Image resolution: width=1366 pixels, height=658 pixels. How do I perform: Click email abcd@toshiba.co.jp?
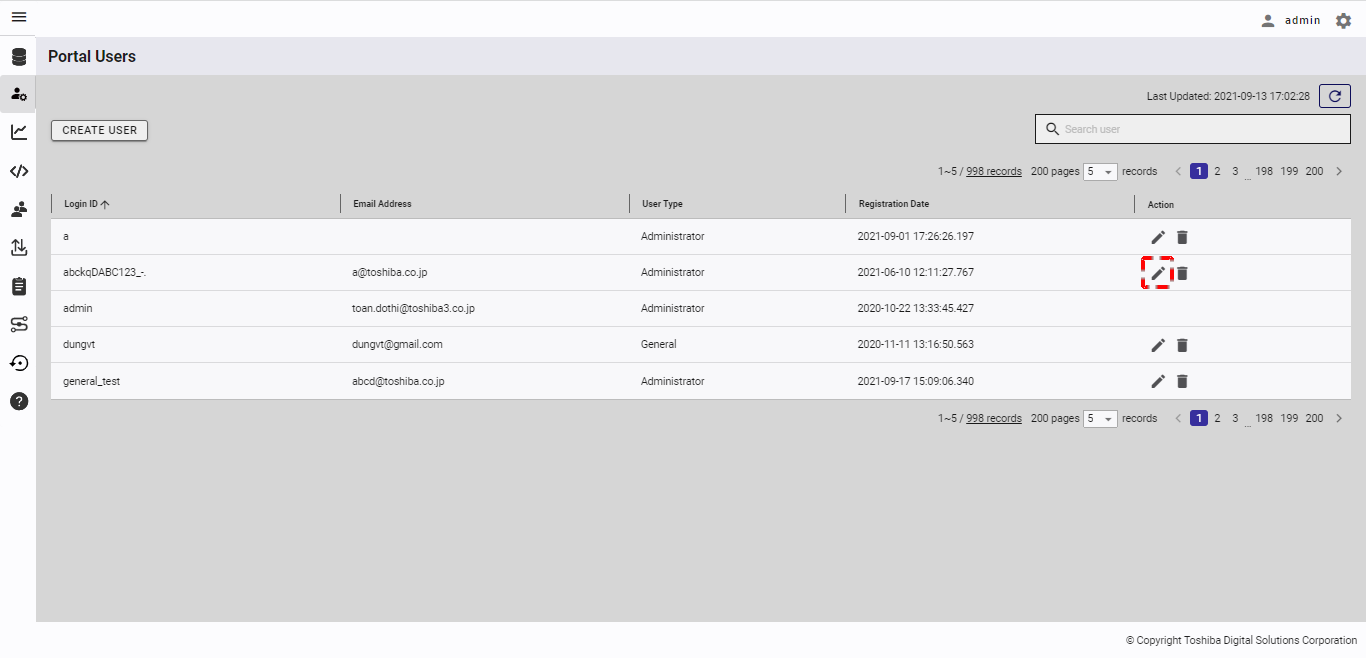398,381
